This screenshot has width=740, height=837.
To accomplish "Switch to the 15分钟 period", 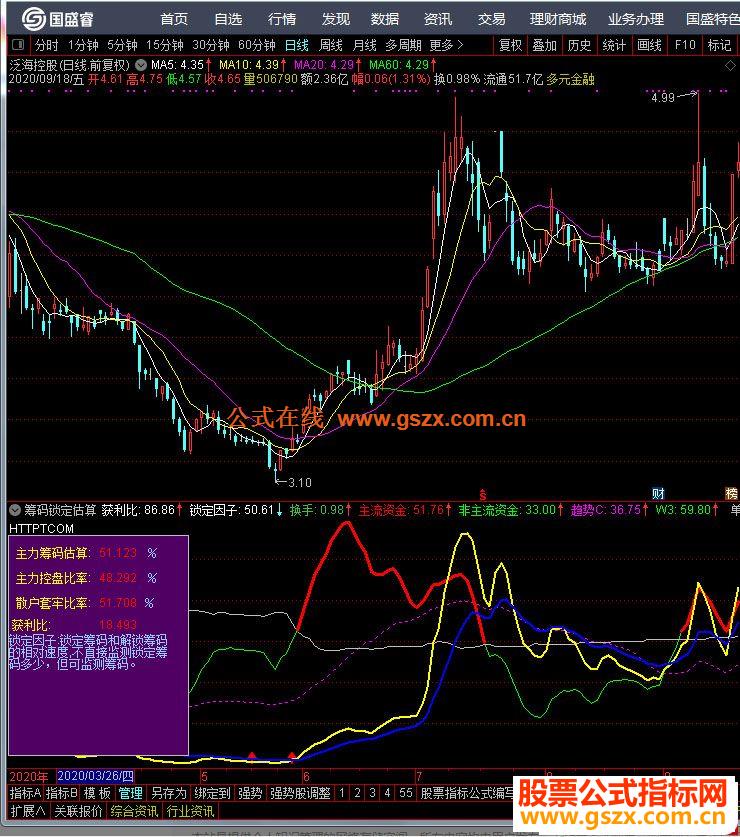I will click(165, 45).
